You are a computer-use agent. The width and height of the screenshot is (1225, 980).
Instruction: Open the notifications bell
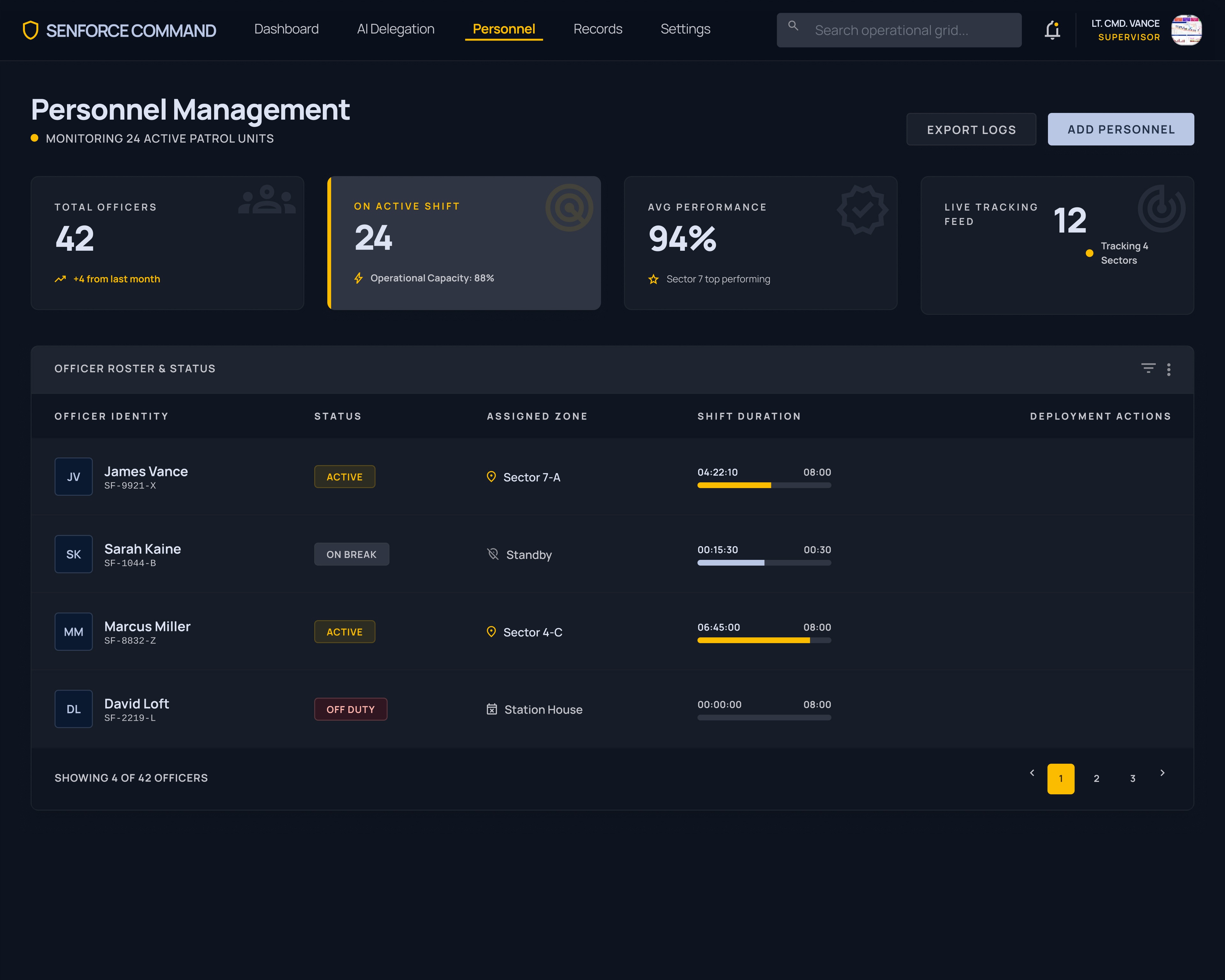click(x=1052, y=30)
